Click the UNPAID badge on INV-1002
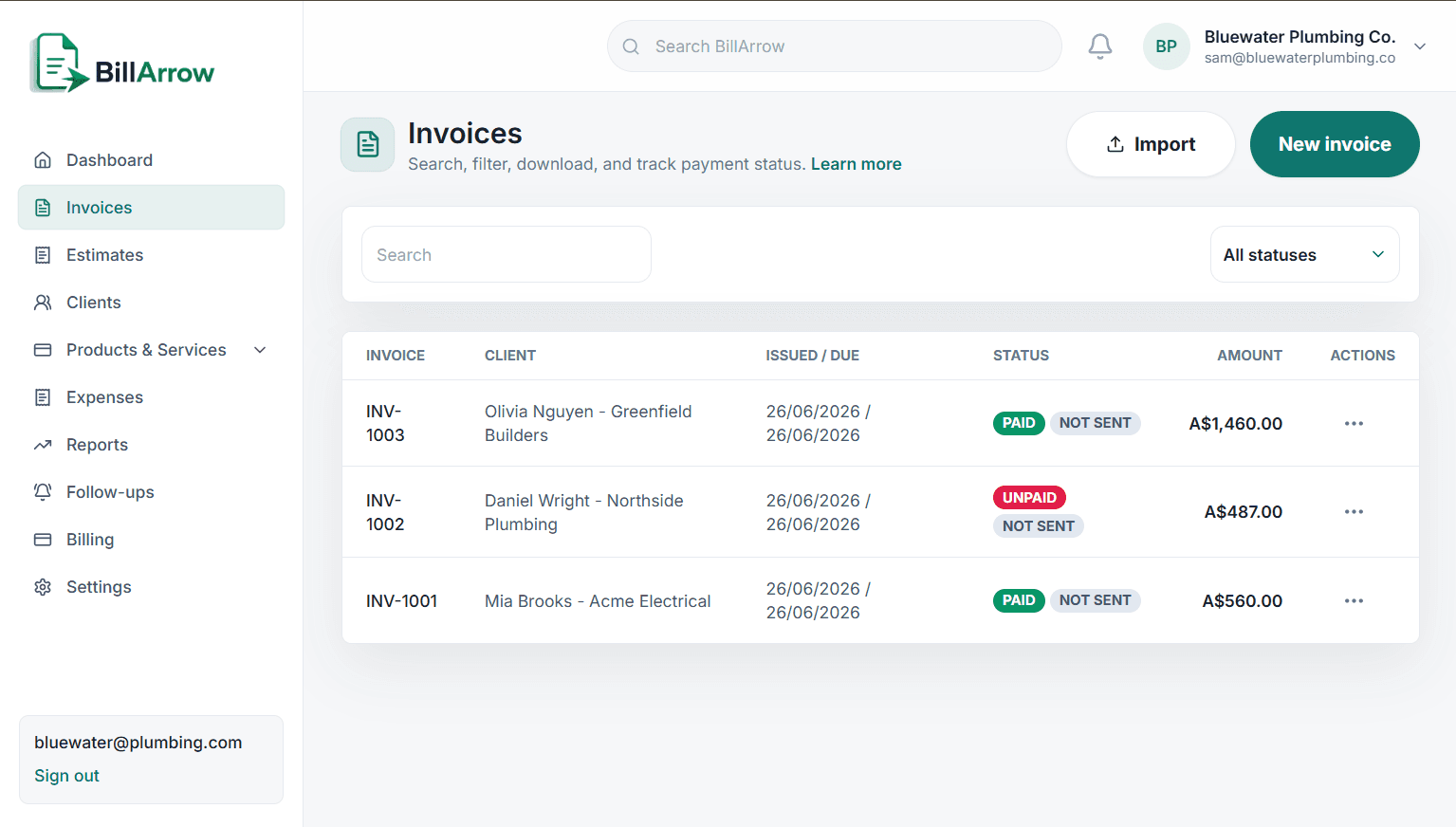The width and height of the screenshot is (1456, 827). pos(1029,498)
